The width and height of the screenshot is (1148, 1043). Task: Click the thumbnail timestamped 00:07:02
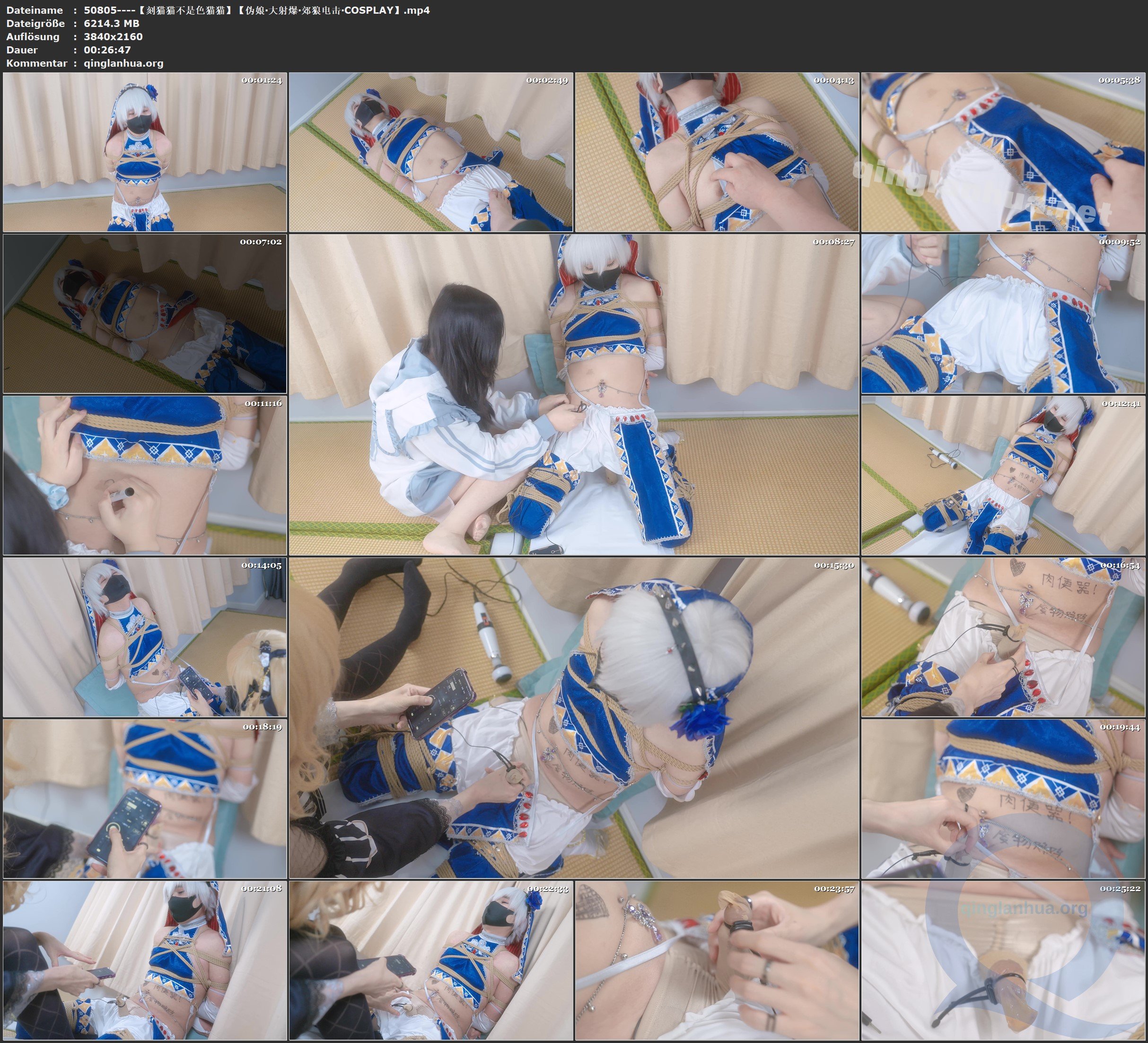(x=145, y=313)
